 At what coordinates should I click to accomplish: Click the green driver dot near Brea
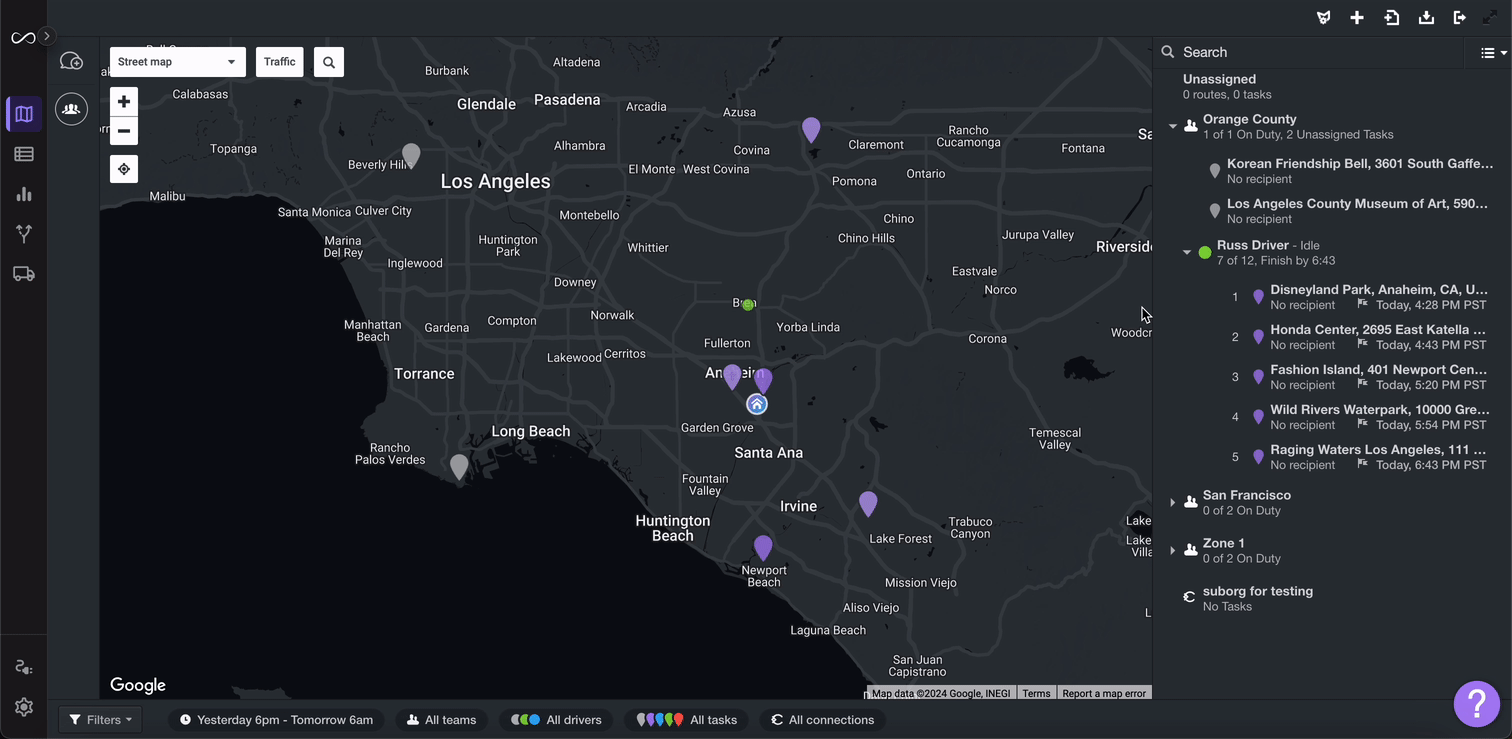pyautogui.click(x=748, y=305)
